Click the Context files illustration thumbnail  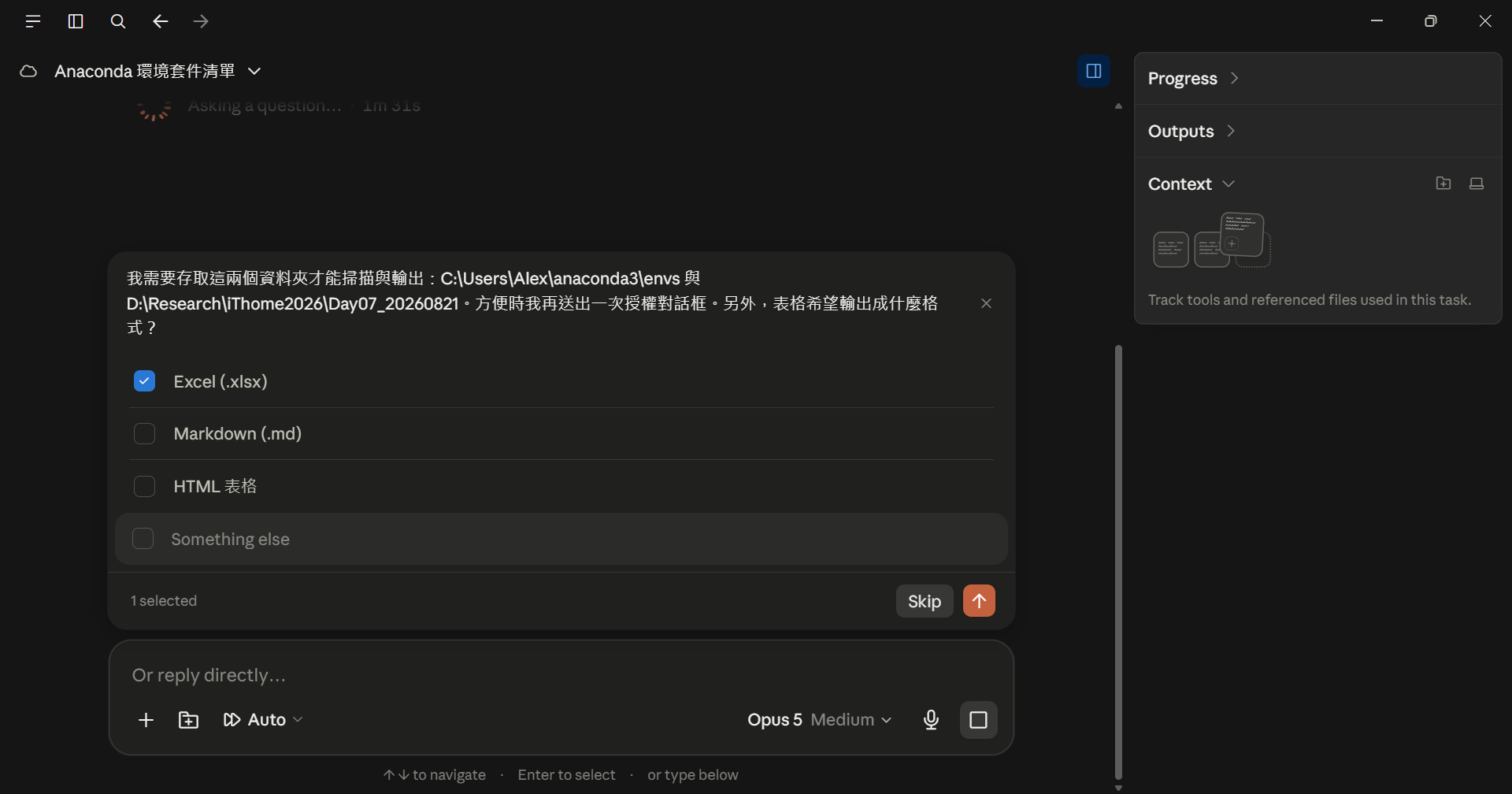1212,240
